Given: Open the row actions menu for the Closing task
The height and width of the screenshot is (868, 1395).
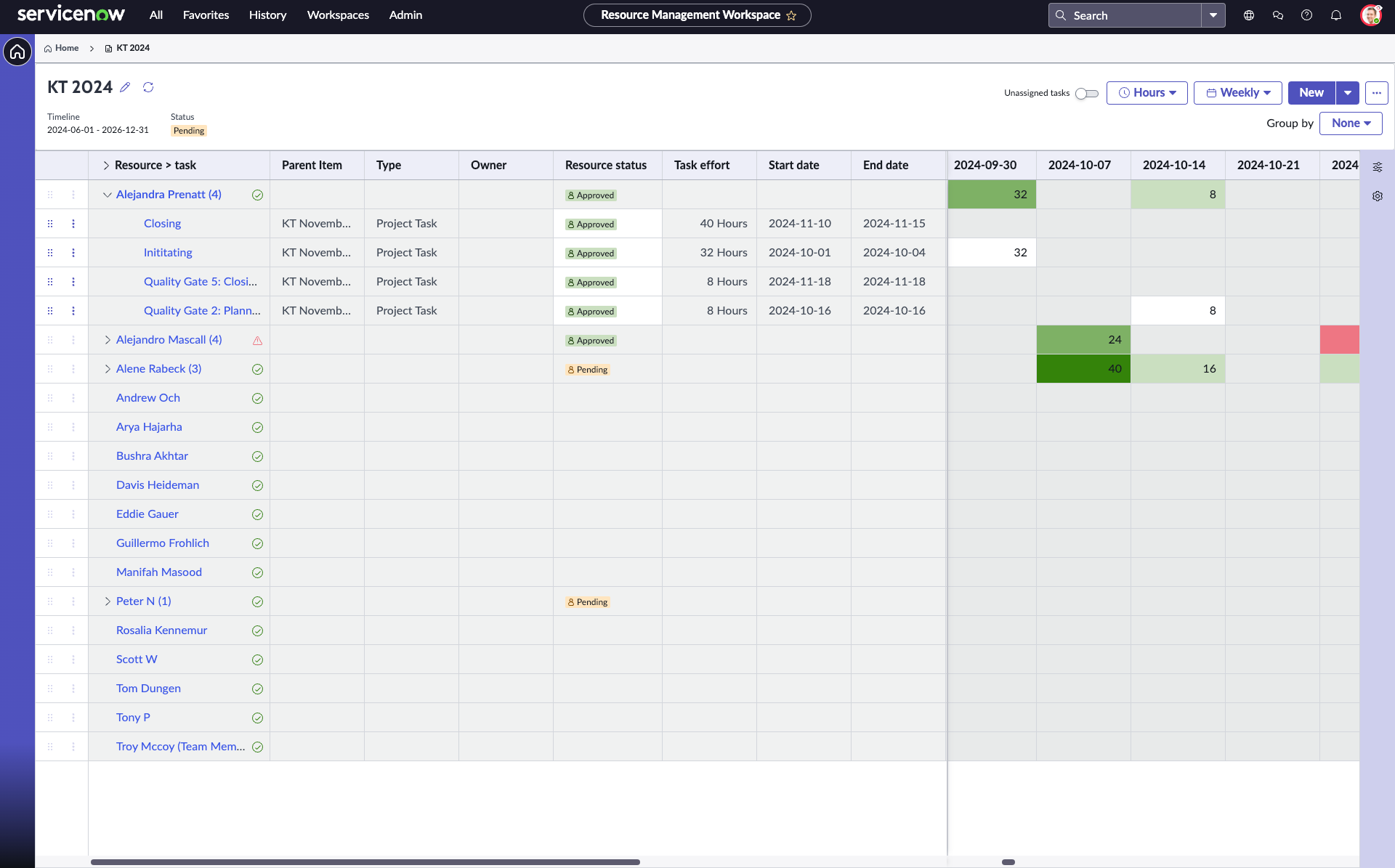Looking at the screenshot, I should pyautogui.click(x=73, y=224).
